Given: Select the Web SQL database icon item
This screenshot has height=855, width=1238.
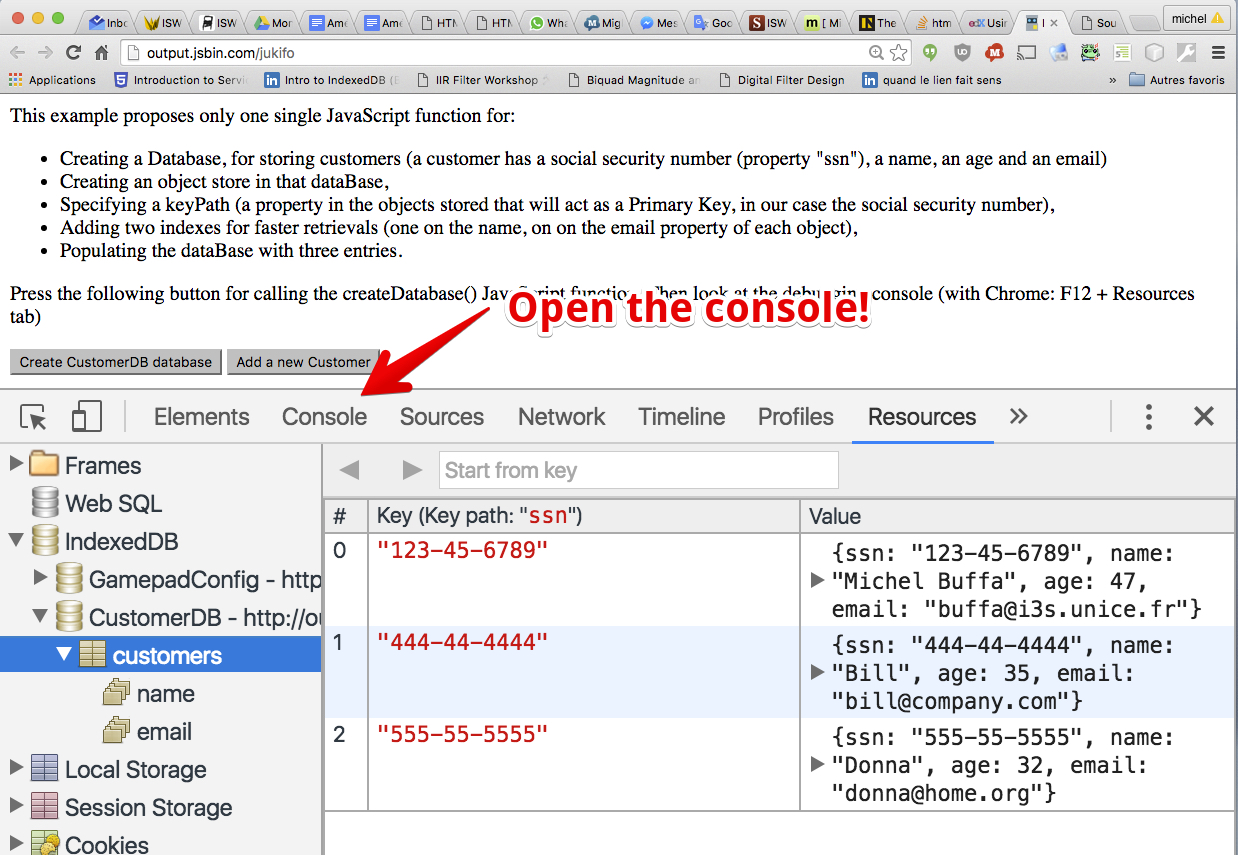Looking at the screenshot, I should tap(45, 503).
